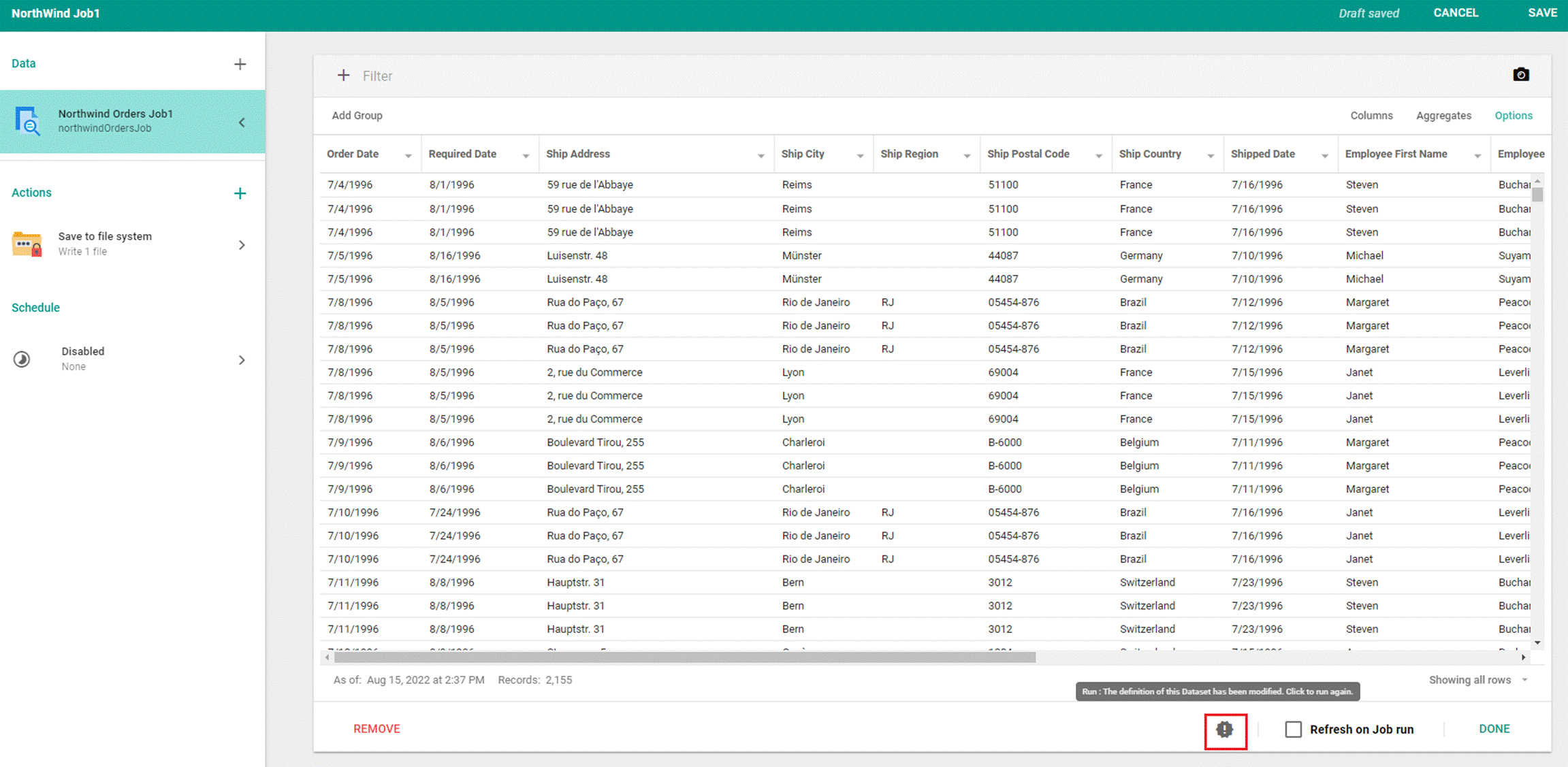Image resolution: width=1568 pixels, height=767 pixels.
Task: Expand the Save to file system action
Action: (242, 245)
